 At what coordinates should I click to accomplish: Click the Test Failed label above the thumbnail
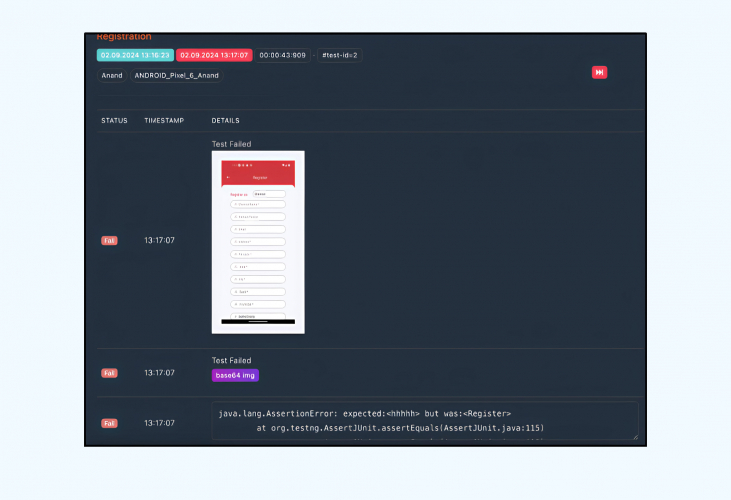(x=231, y=144)
